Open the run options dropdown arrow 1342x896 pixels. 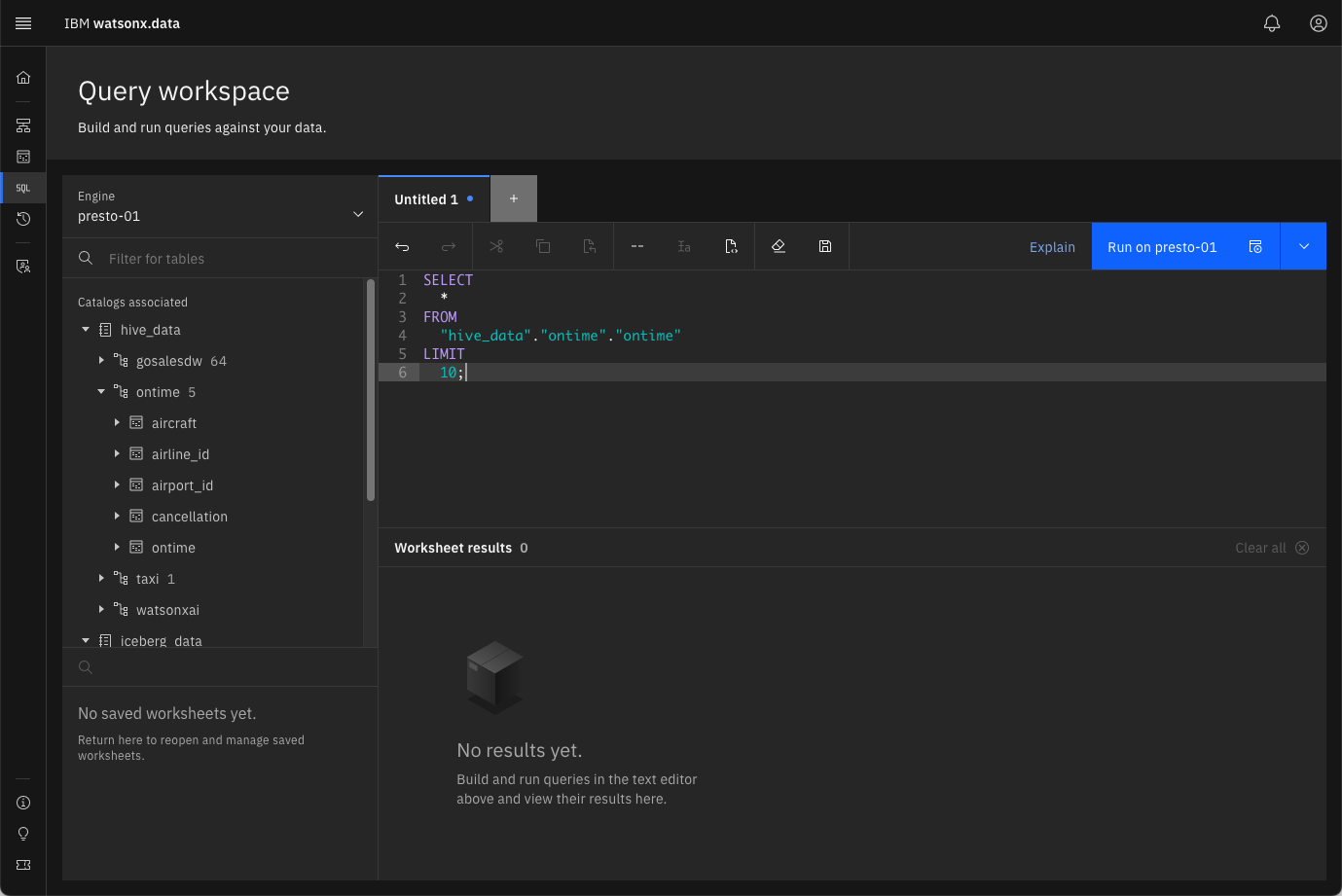[x=1304, y=247]
